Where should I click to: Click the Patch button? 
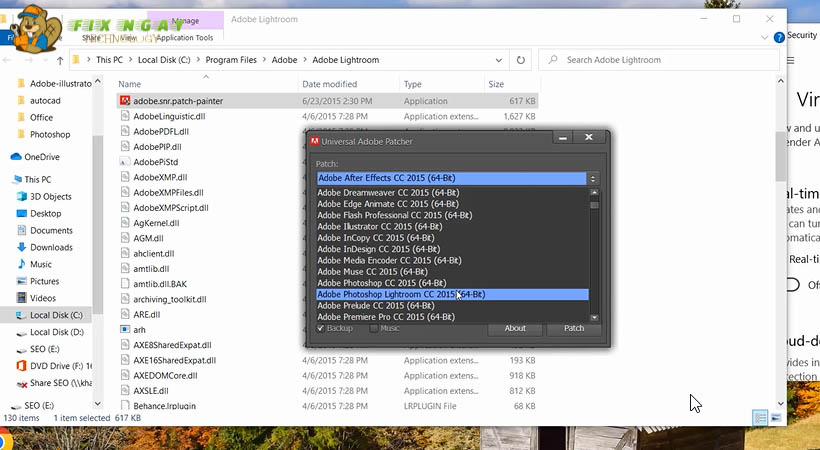pos(574,328)
